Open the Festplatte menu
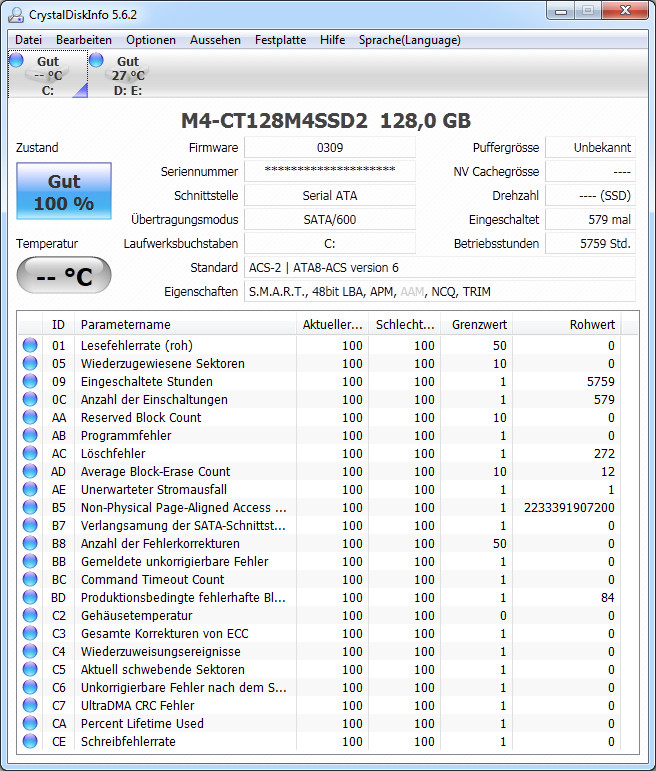Screen dimensions: 656x771 click(280, 40)
